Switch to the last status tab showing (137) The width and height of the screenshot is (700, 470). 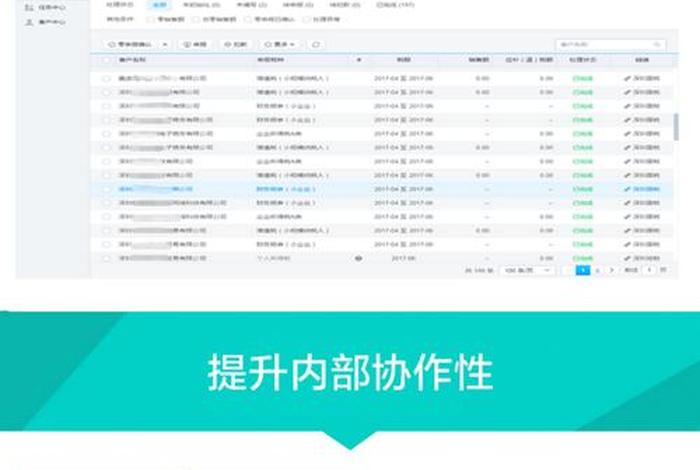tap(395, 5)
